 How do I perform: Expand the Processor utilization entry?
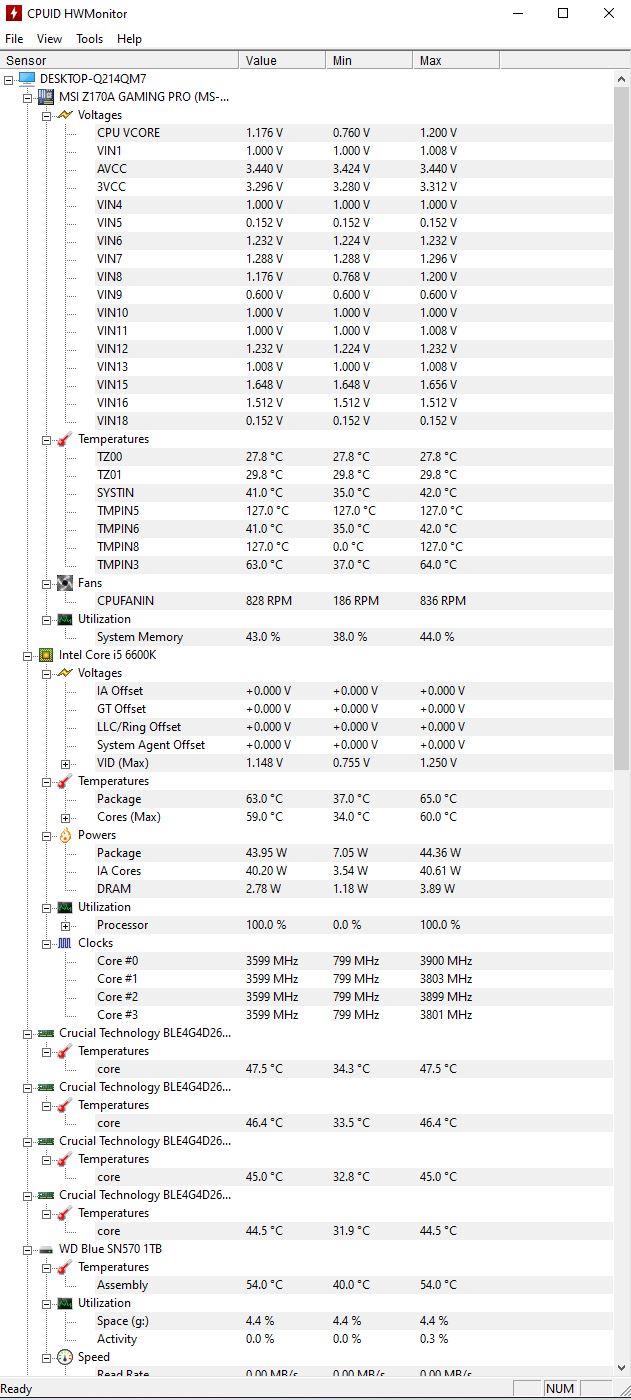click(65, 925)
